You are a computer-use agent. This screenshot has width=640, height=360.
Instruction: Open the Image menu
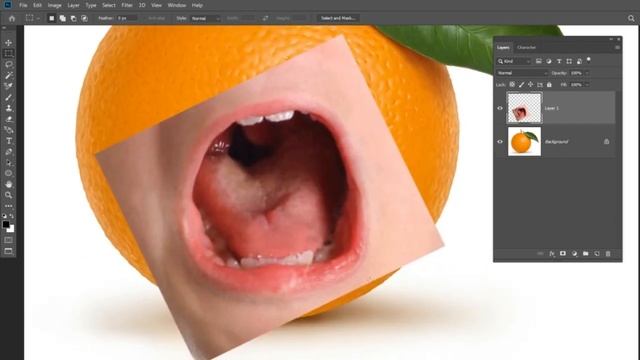pyautogui.click(x=54, y=5)
